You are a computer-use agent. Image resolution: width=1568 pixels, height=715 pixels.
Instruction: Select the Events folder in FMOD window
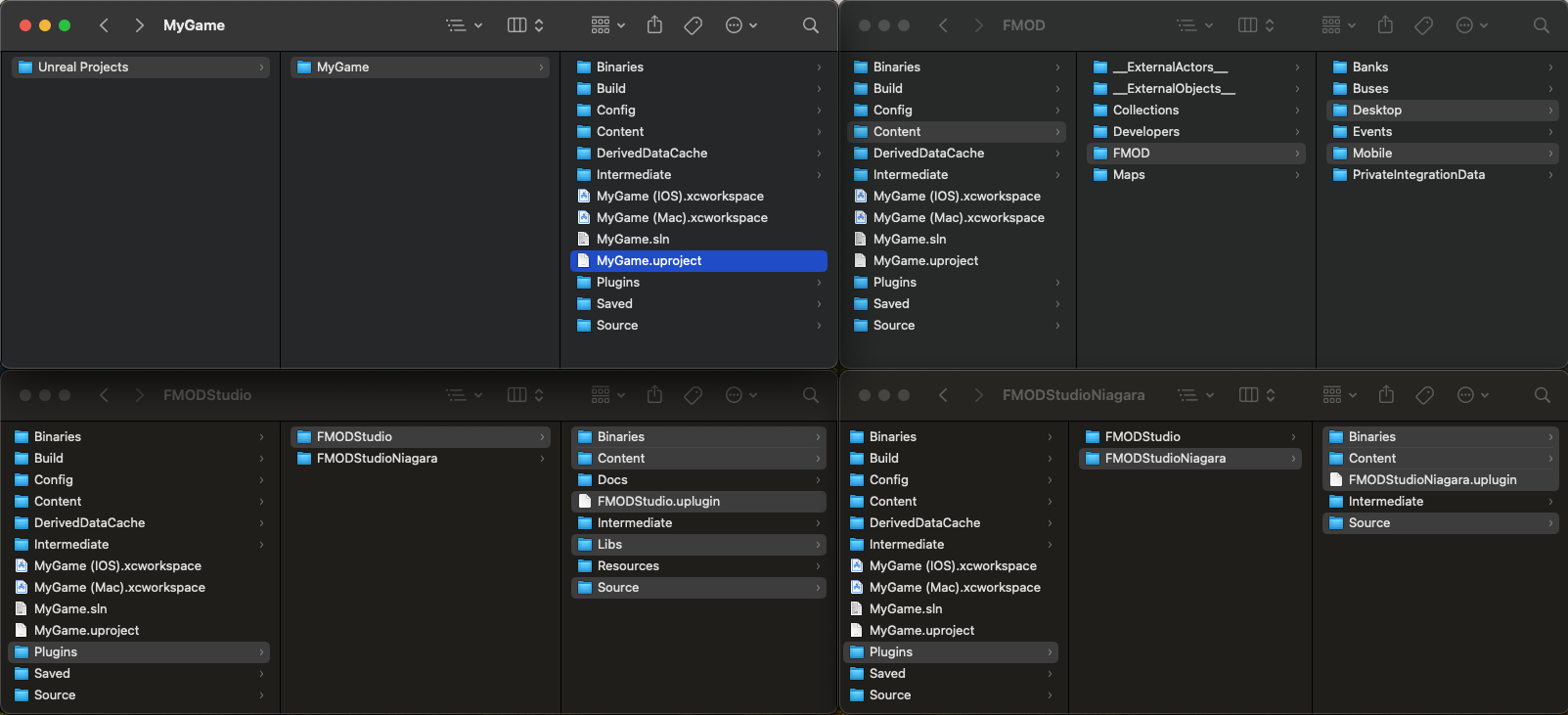(1443, 132)
